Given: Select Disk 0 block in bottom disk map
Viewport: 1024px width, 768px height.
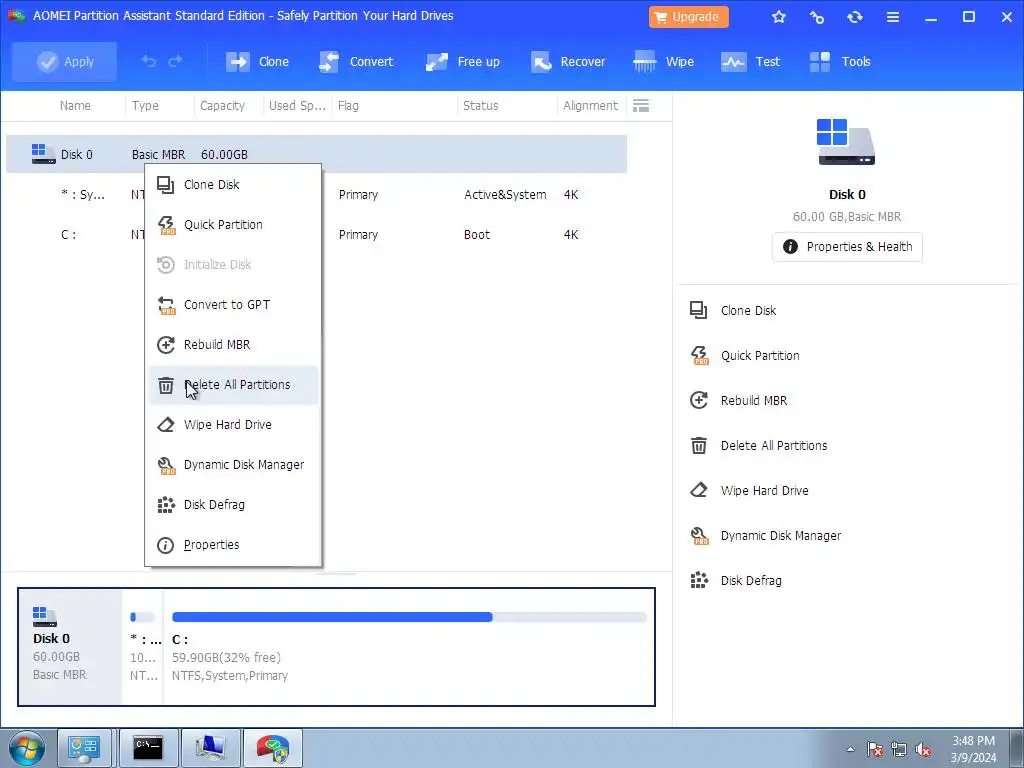Looking at the screenshot, I should pyautogui.click(x=70, y=647).
